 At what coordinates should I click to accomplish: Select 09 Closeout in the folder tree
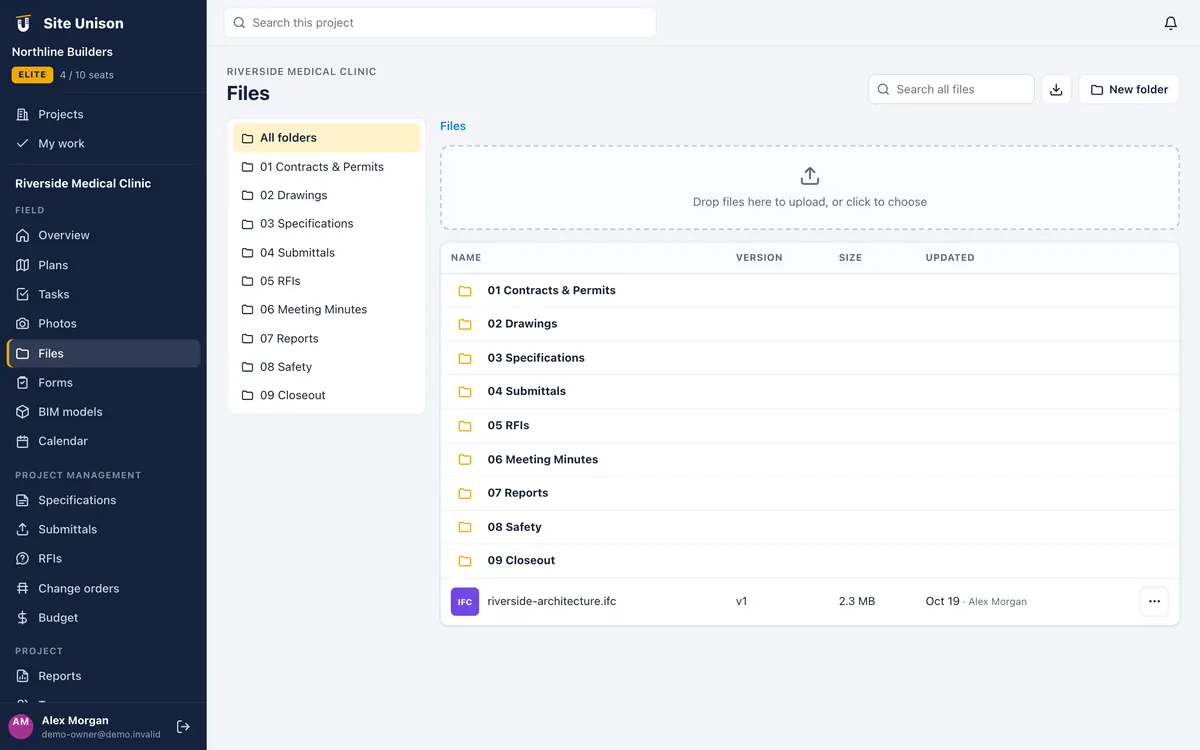[327, 395]
